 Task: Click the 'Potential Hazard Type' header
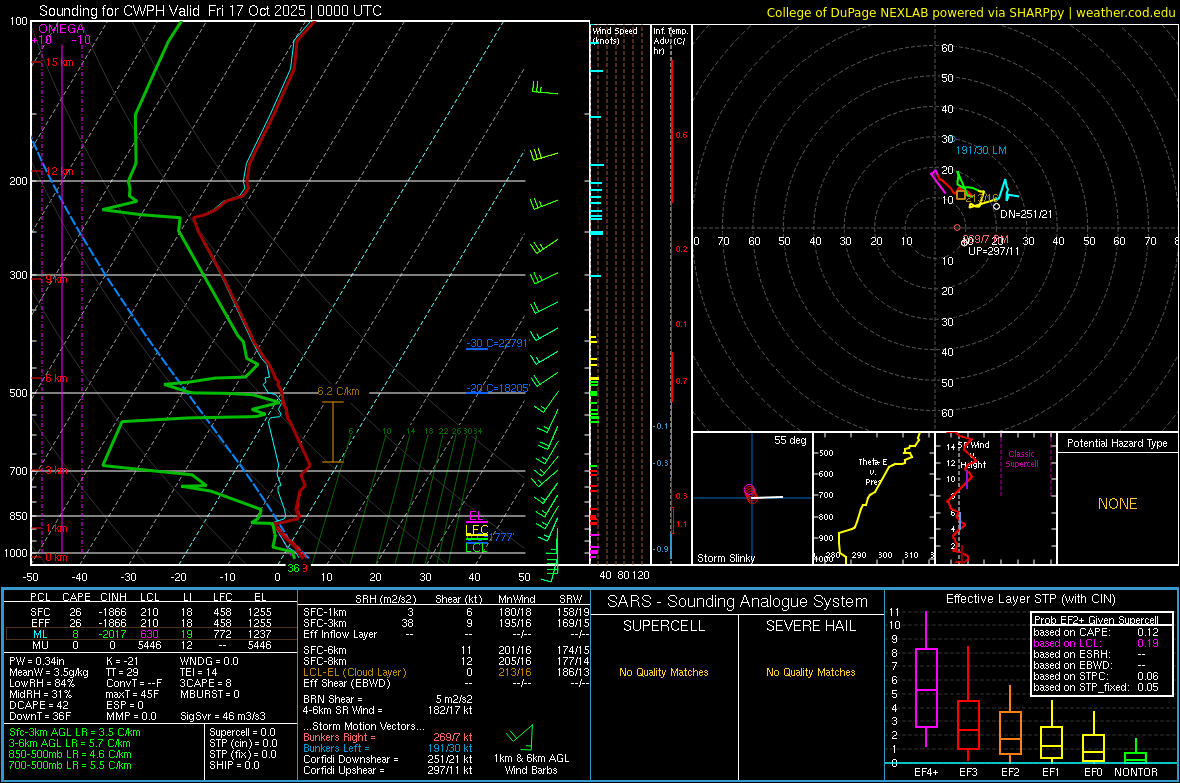(x=1117, y=443)
